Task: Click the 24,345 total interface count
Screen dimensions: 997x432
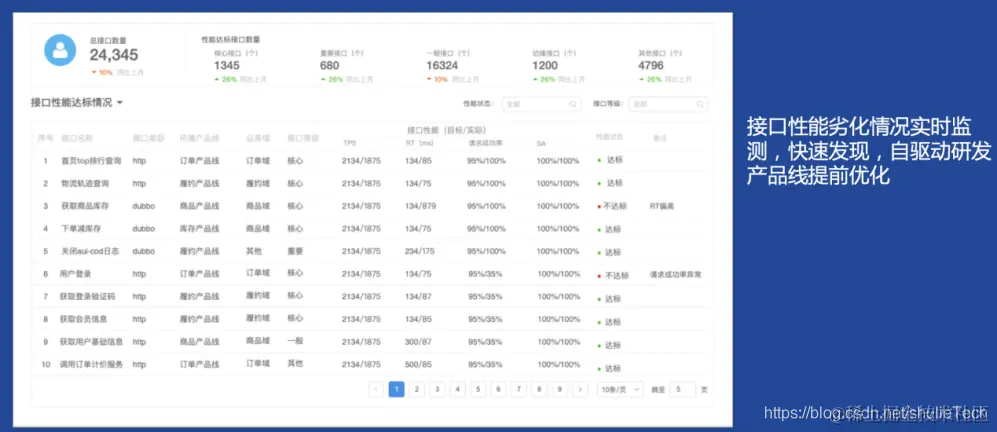Action: click(x=114, y=55)
